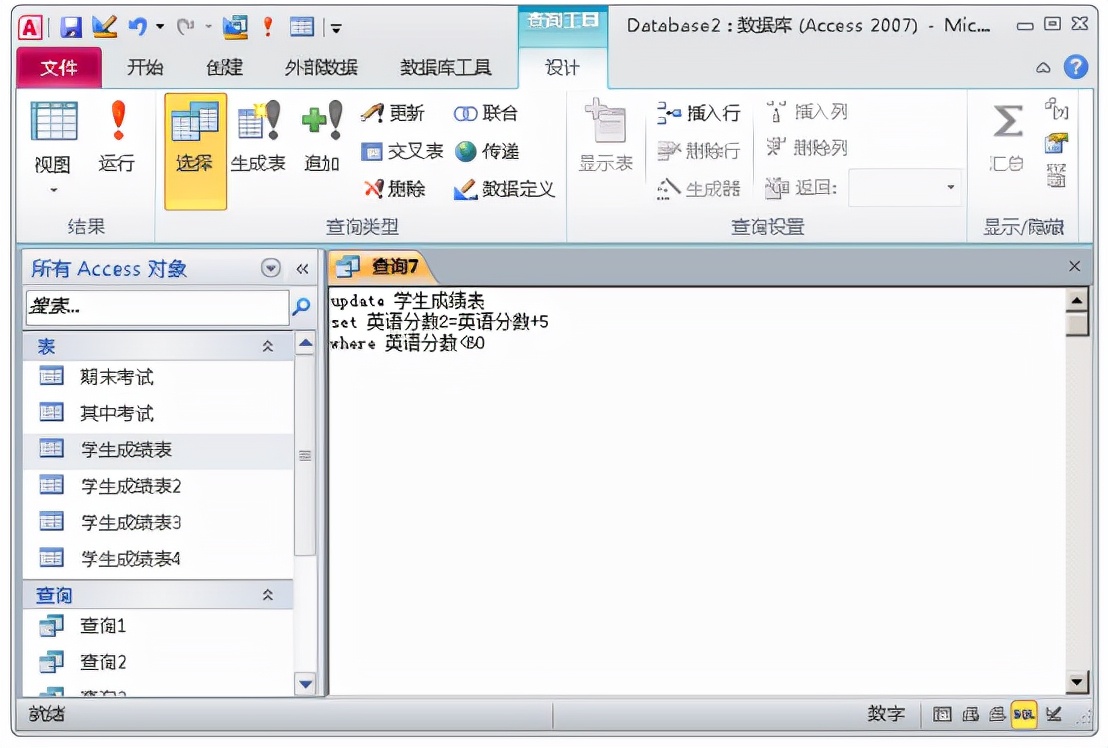Switch to Datasheet view via the status bar icon
Image resolution: width=1108 pixels, height=748 pixels.
tap(941, 714)
